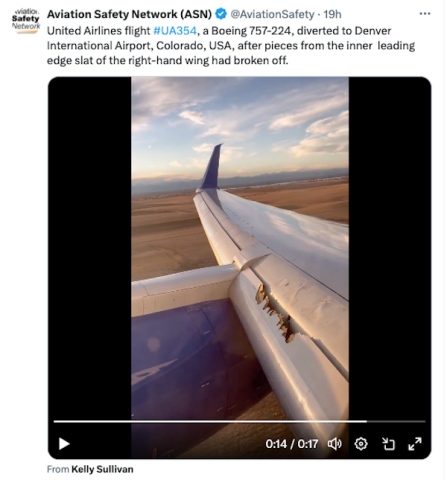Click the blue verified badge

221,14
